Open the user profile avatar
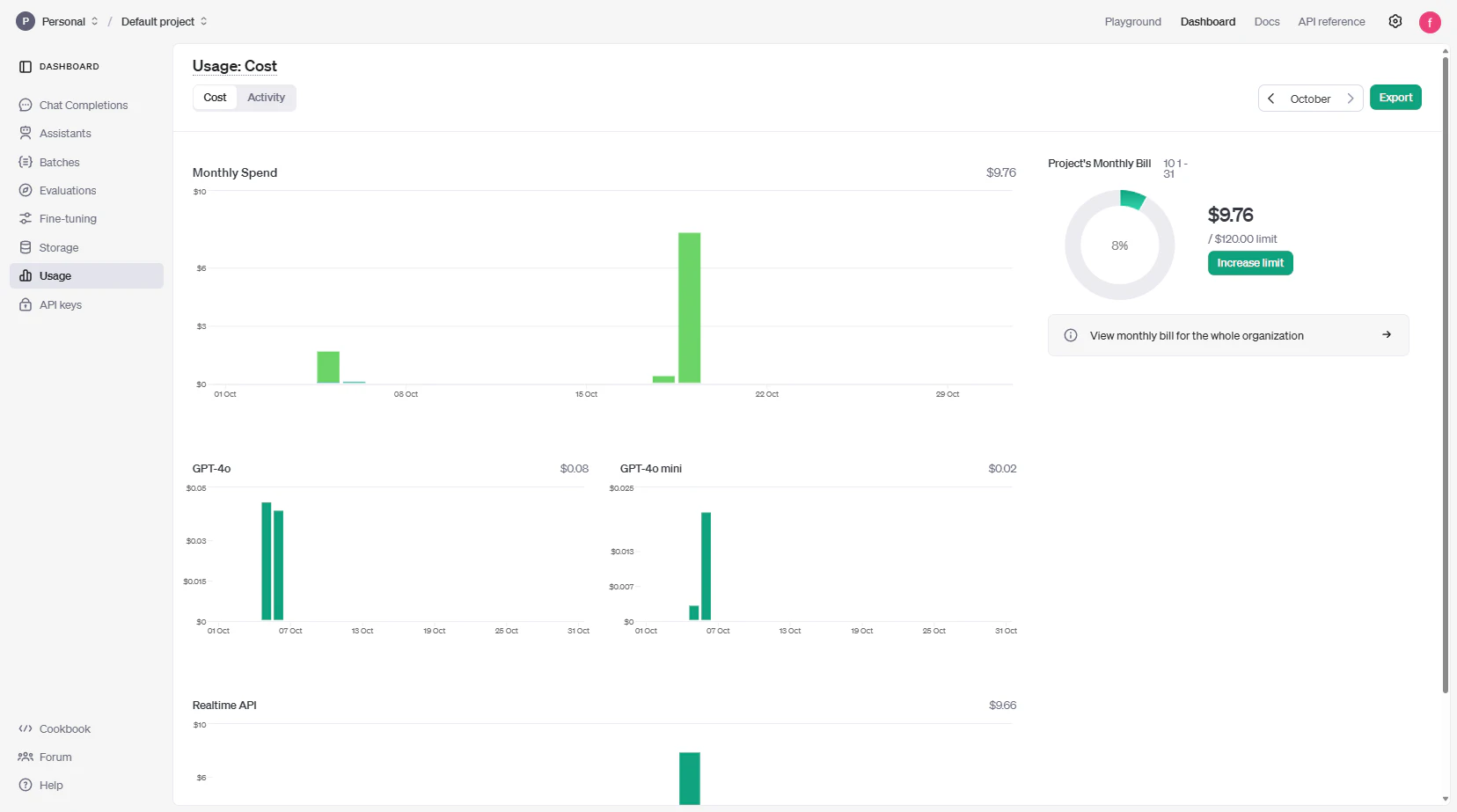This screenshot has height=812, width=1457. pos(1430,22)
